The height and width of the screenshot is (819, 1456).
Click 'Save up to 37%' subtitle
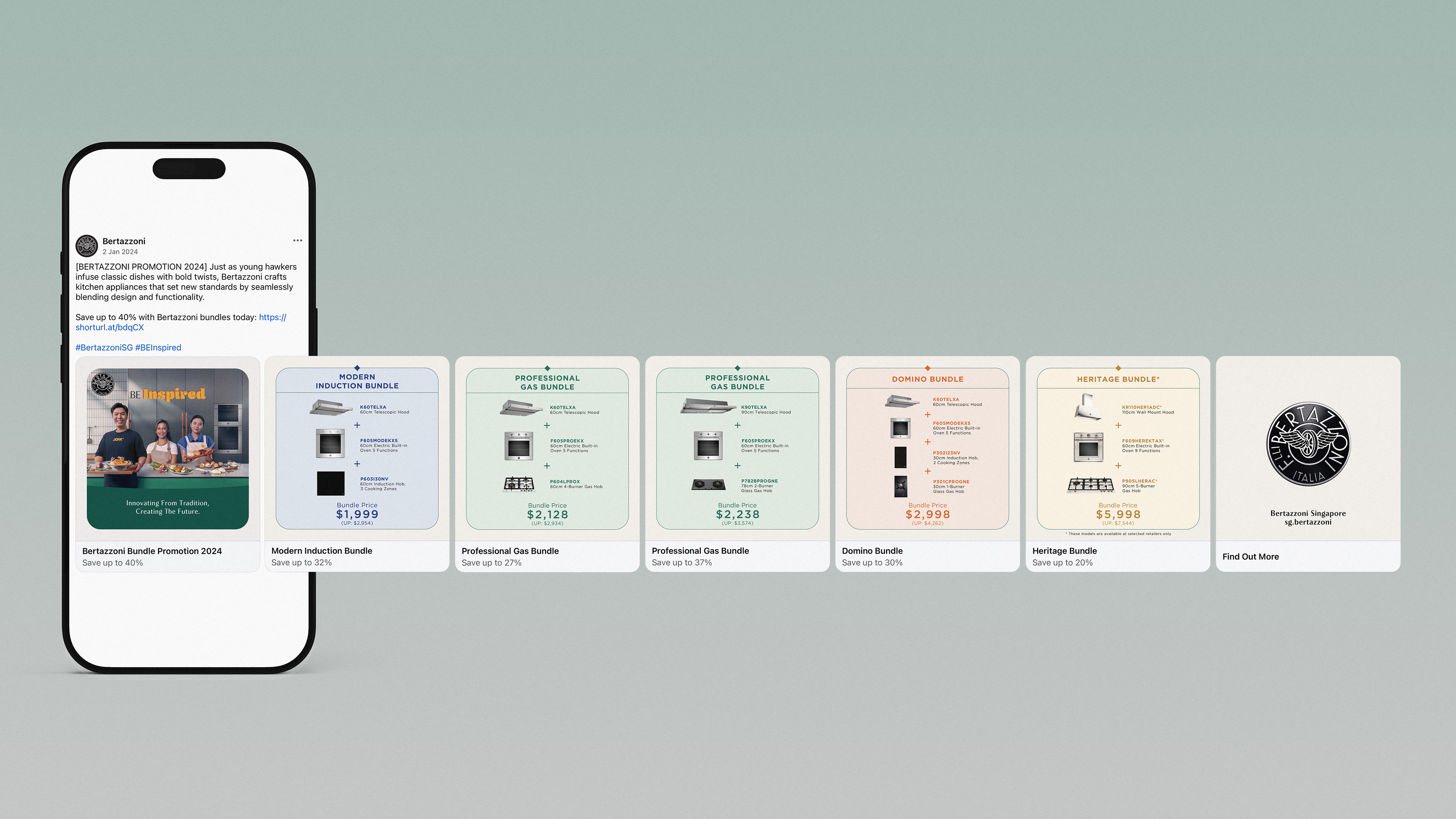pos(682,563)
